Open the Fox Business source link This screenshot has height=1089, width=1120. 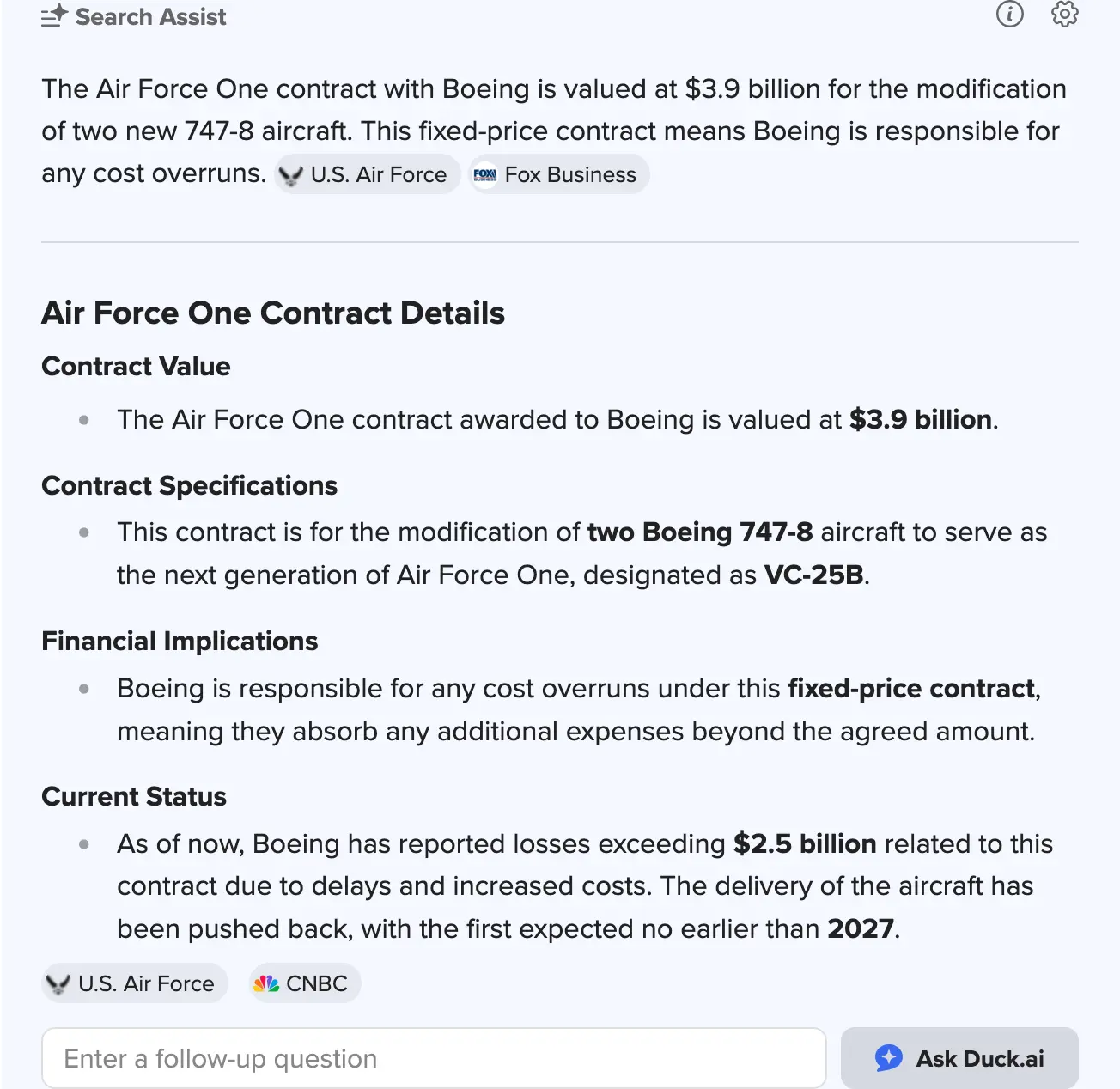coord(570,174)
